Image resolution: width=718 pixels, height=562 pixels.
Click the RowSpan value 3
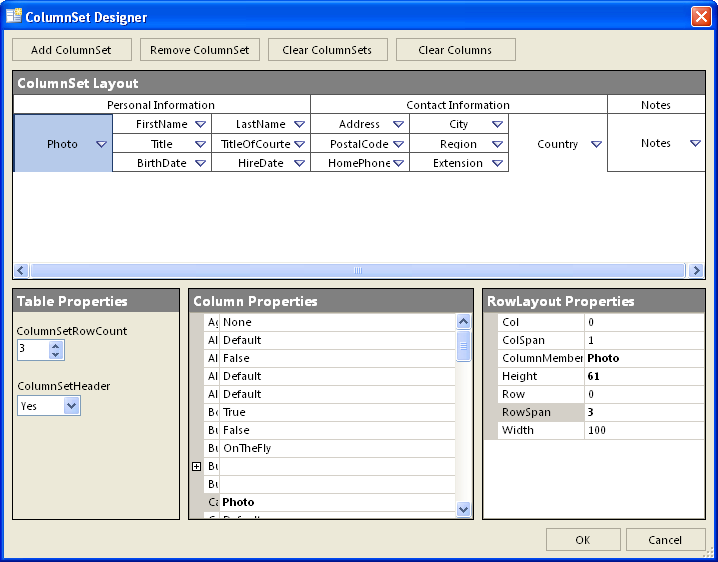tap(591, 412)
